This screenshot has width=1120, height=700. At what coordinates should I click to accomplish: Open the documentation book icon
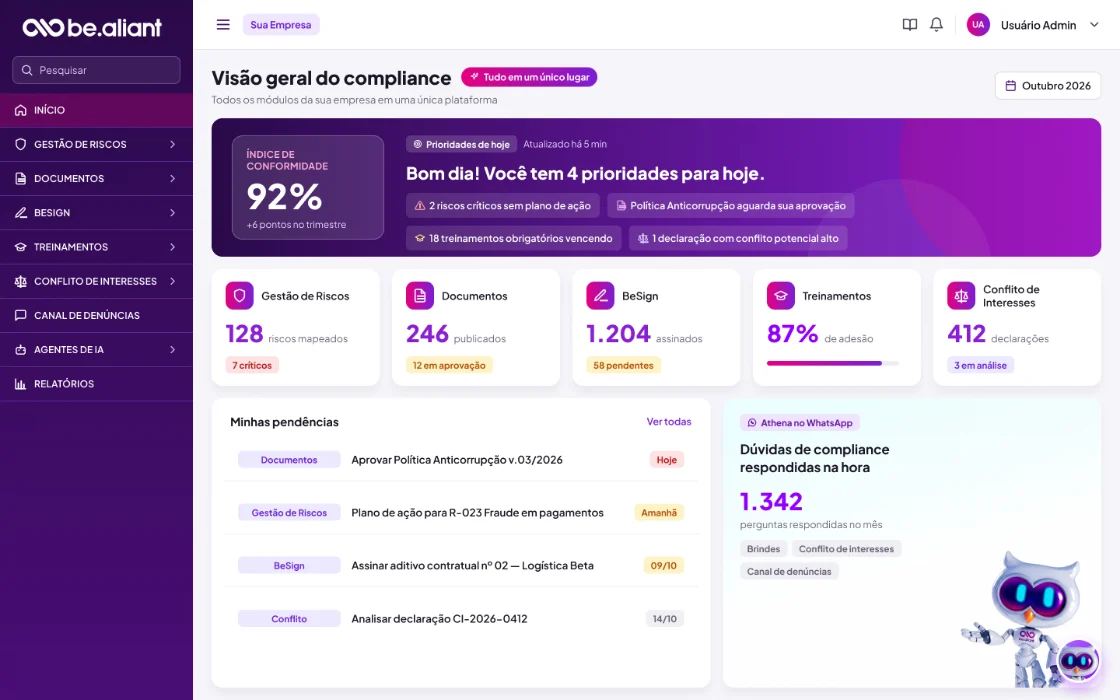(x=909, y=25)
